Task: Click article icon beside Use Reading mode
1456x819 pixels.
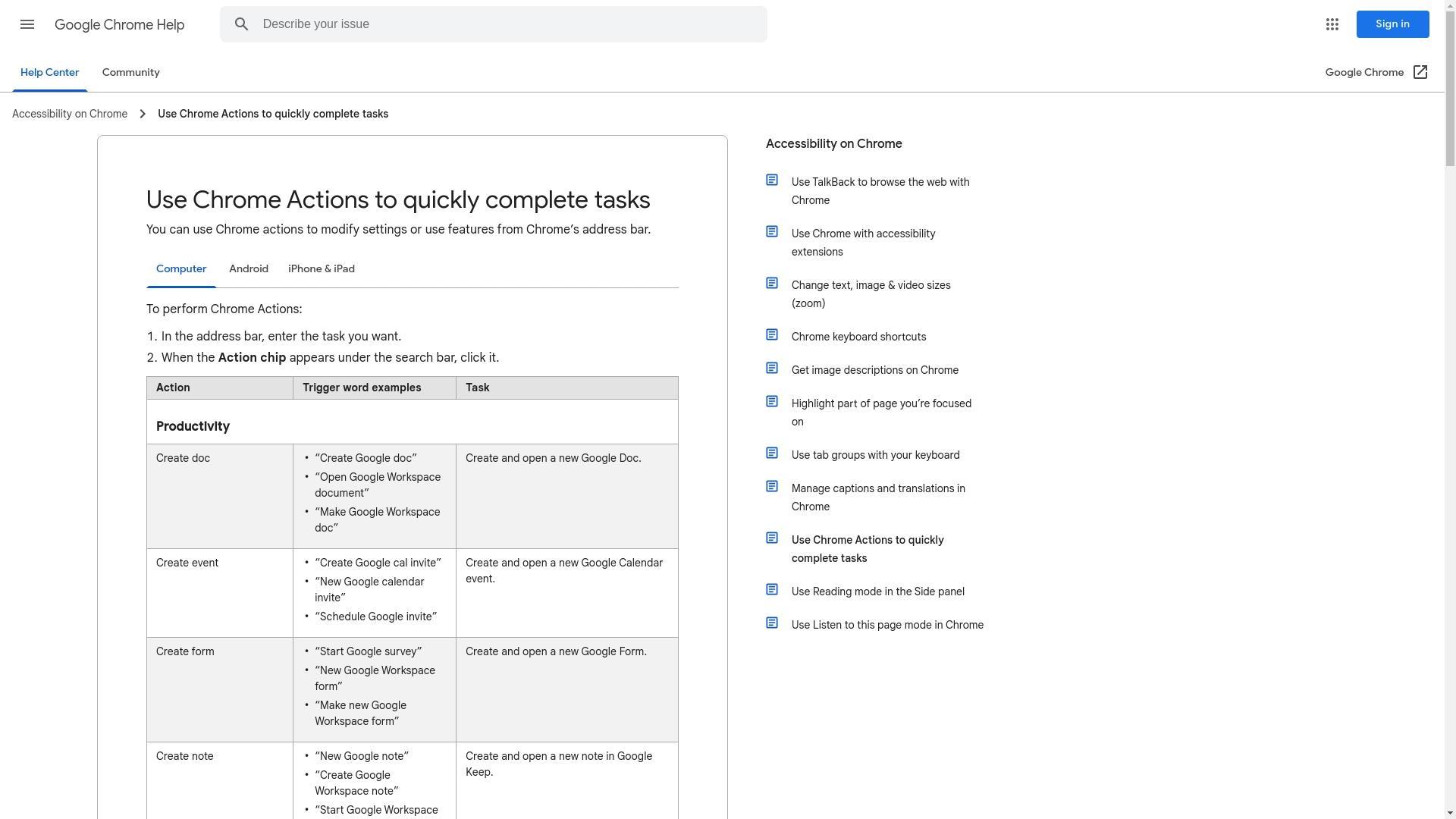Action: point(772,589)
